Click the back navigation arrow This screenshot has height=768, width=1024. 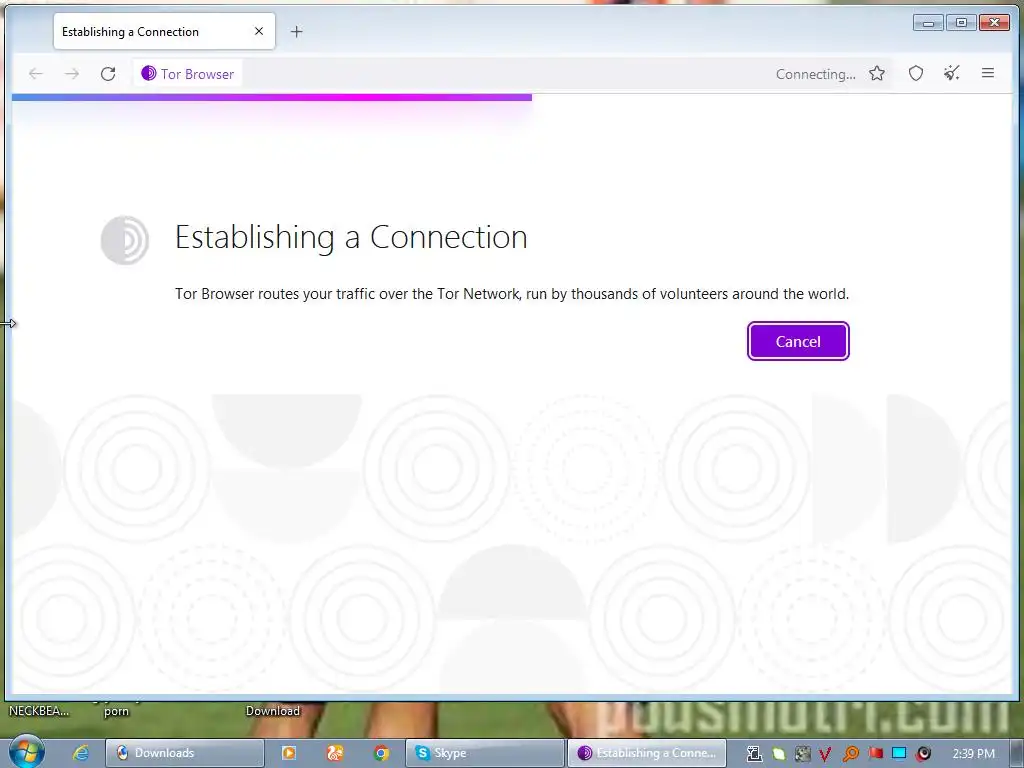coord(36,74)
